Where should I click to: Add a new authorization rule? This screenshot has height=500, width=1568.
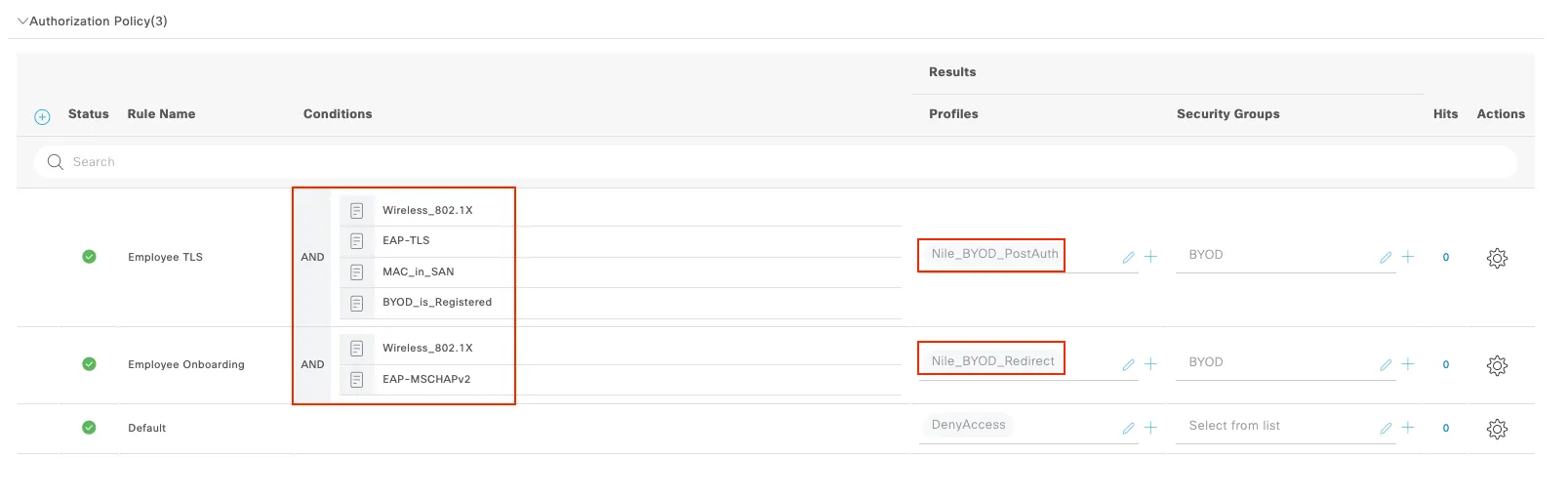coord(42,117)
